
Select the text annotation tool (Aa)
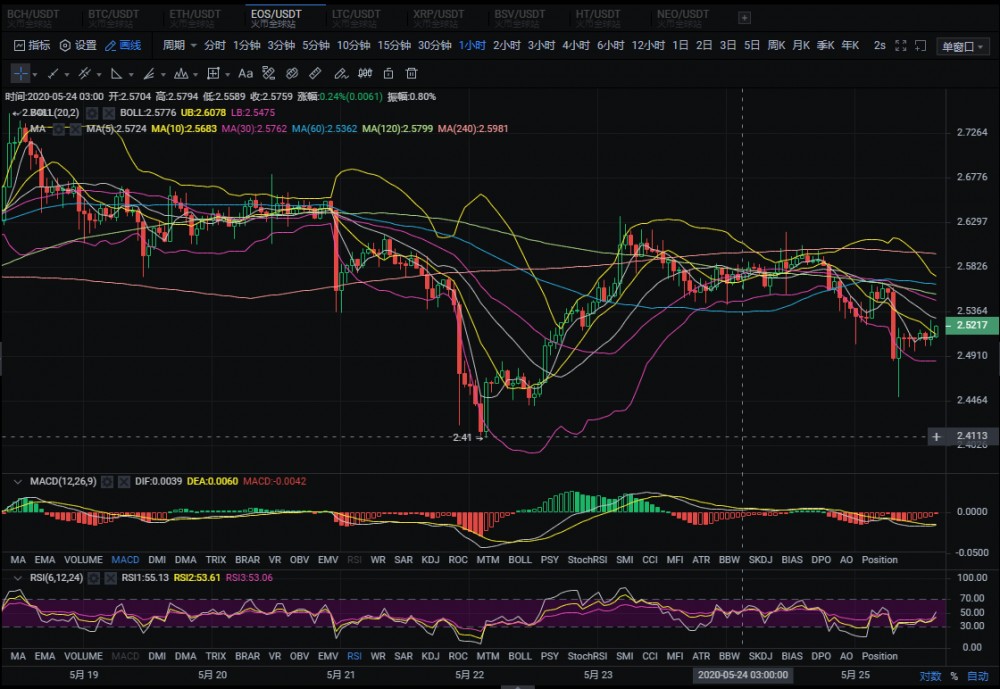[245, 74]
